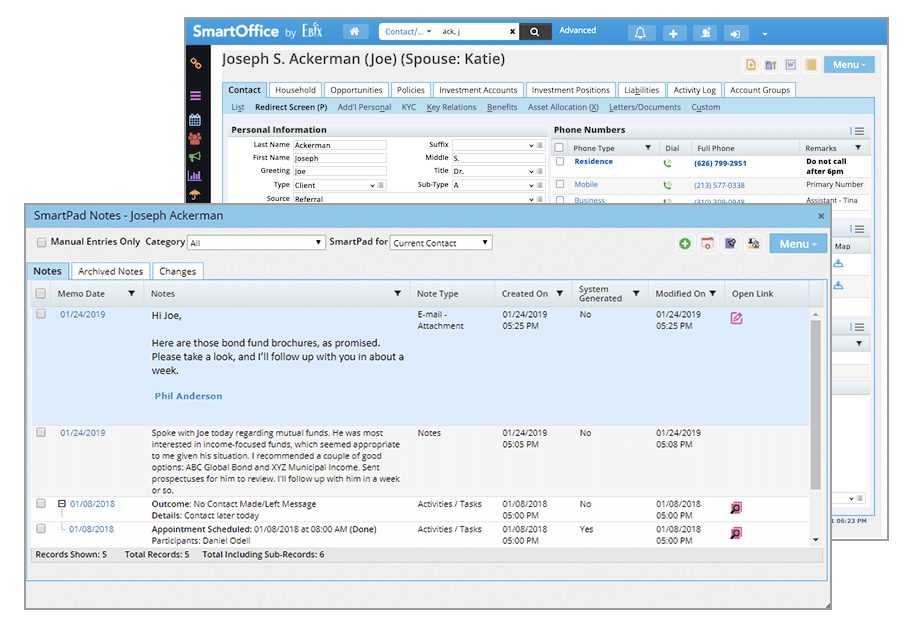Check the Residence phone row checkbox
The image size is (900, 632).
[x=560, y=162]
